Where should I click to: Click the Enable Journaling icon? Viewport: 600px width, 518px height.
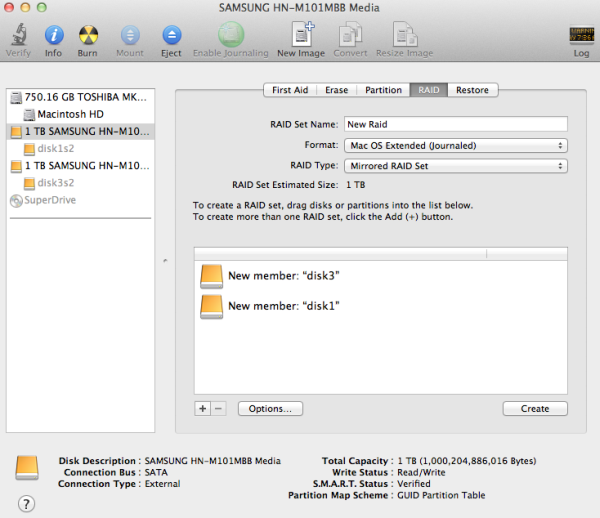[x=231, y=34]
